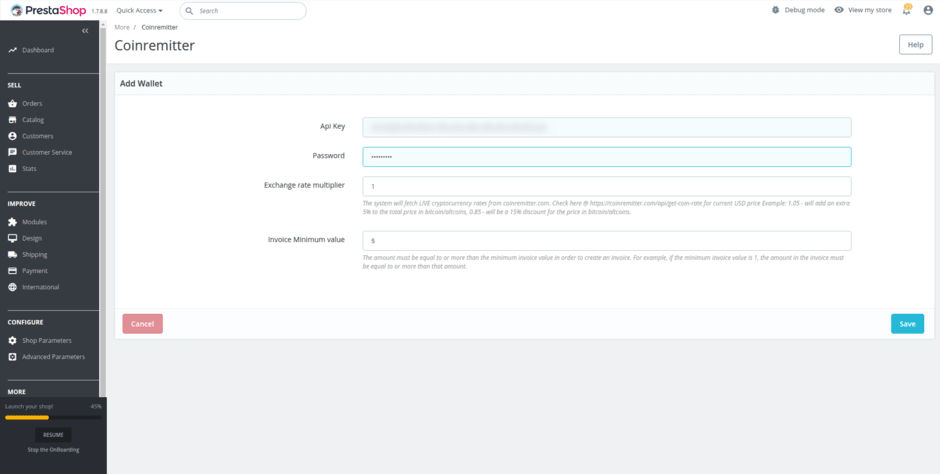Click the Add Wallet panel heading
Image resolution: width=940 pixels, height=474 pixels.
click(141, 84)
